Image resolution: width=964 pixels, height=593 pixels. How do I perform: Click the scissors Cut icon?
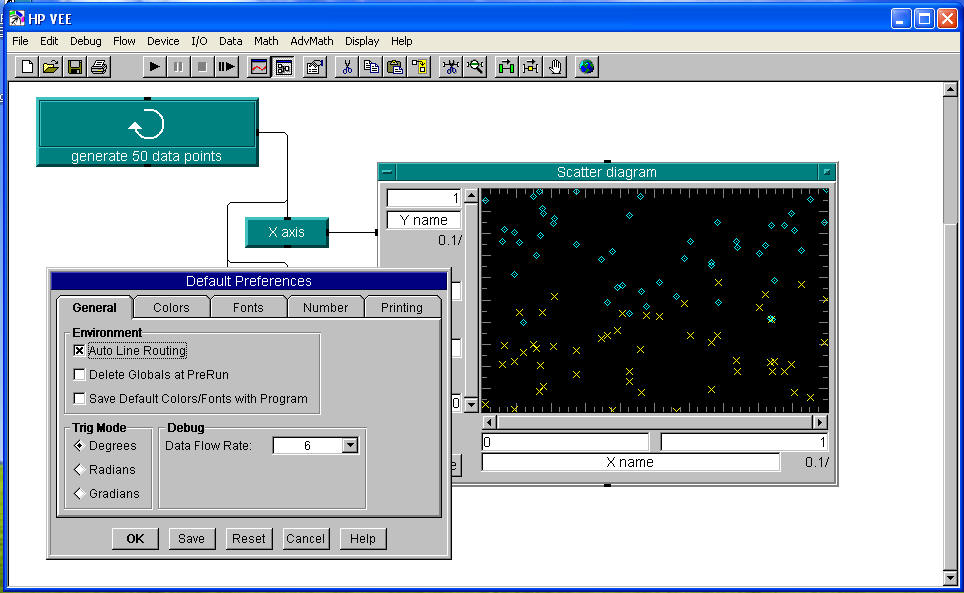coord(347,67)
